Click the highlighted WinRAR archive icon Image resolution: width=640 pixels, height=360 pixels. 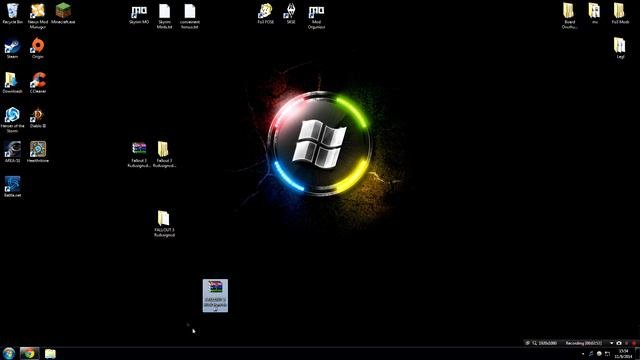(215, 296)
